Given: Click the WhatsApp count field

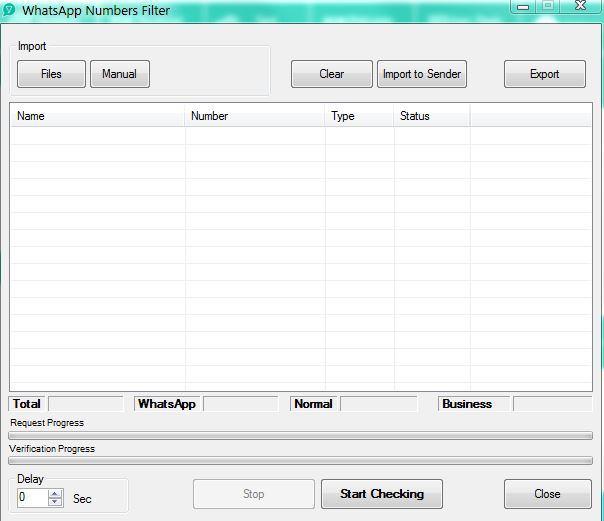Looking at the screenshot, I should [x=240, y=404].
